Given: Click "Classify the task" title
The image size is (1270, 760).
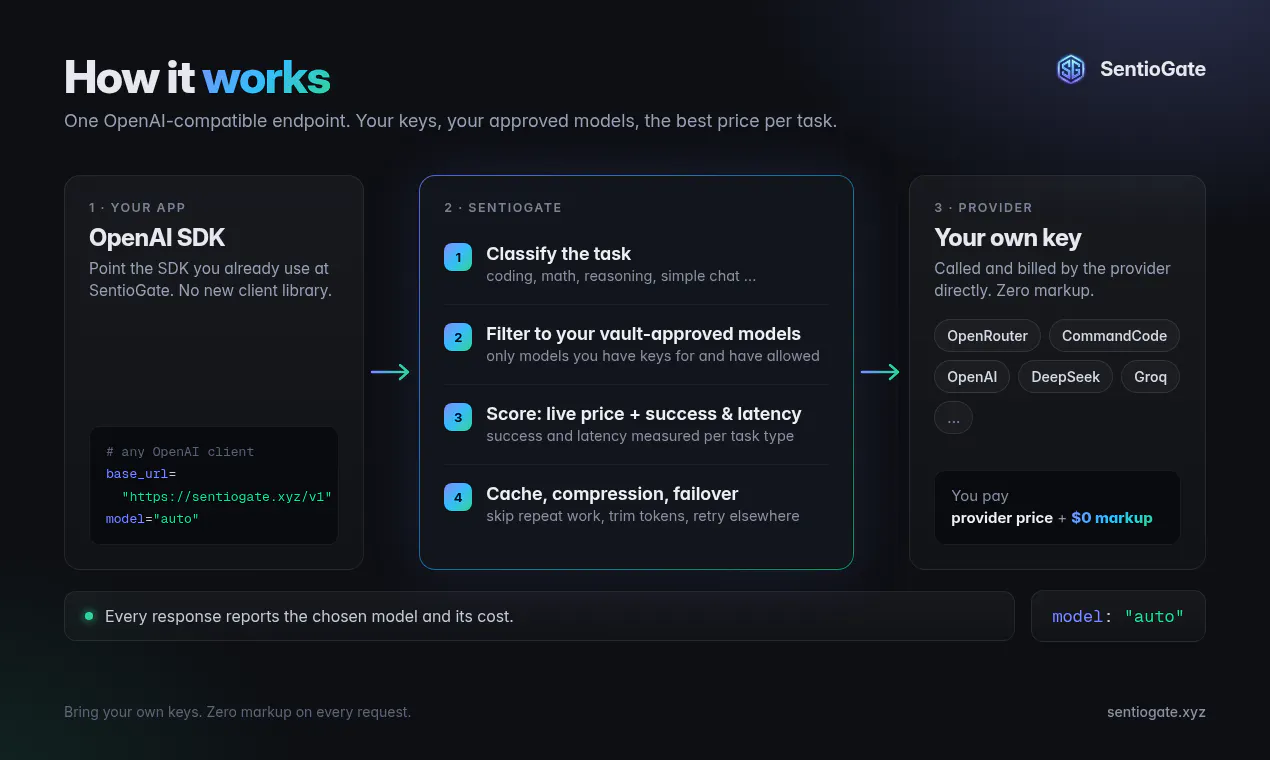Looking at the screenshot, I should (558, 254).
